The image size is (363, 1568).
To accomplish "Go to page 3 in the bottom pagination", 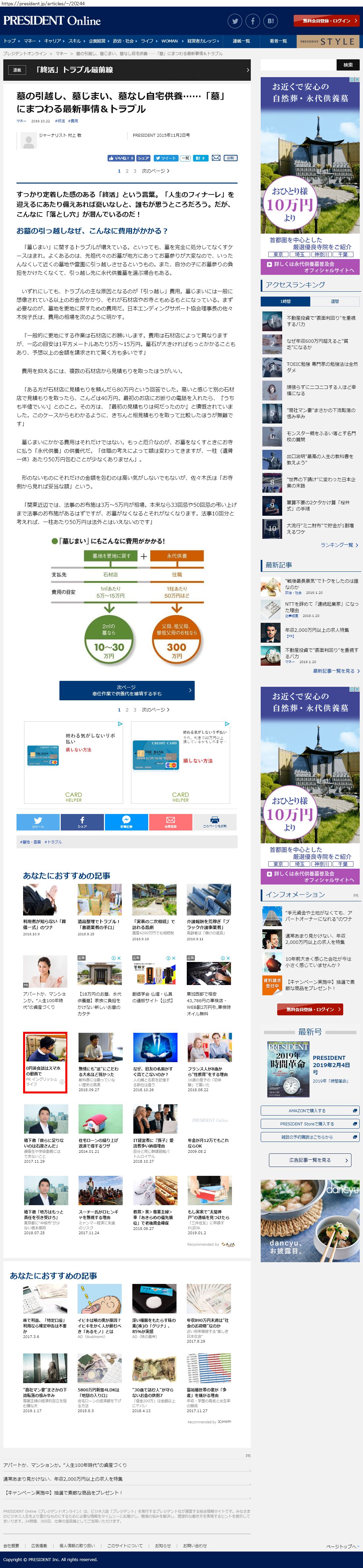I will [135, 710].
